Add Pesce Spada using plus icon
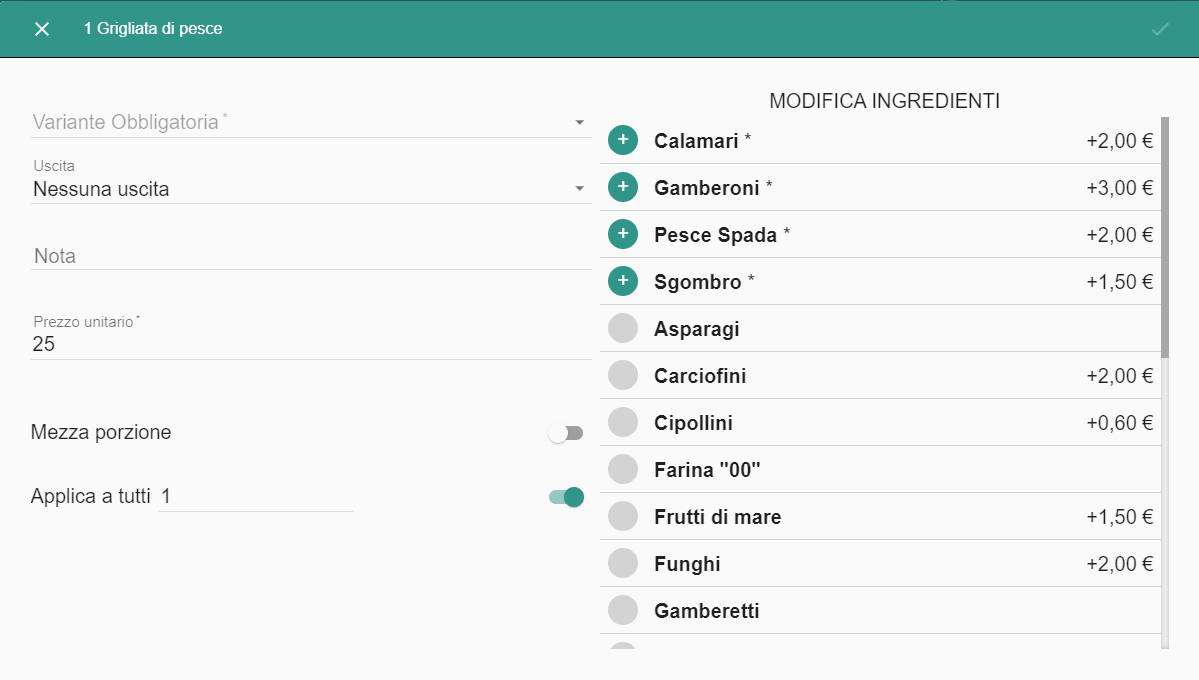This screenshot has height=680, width=1199. pyautogui.click(x=622, y=234)
